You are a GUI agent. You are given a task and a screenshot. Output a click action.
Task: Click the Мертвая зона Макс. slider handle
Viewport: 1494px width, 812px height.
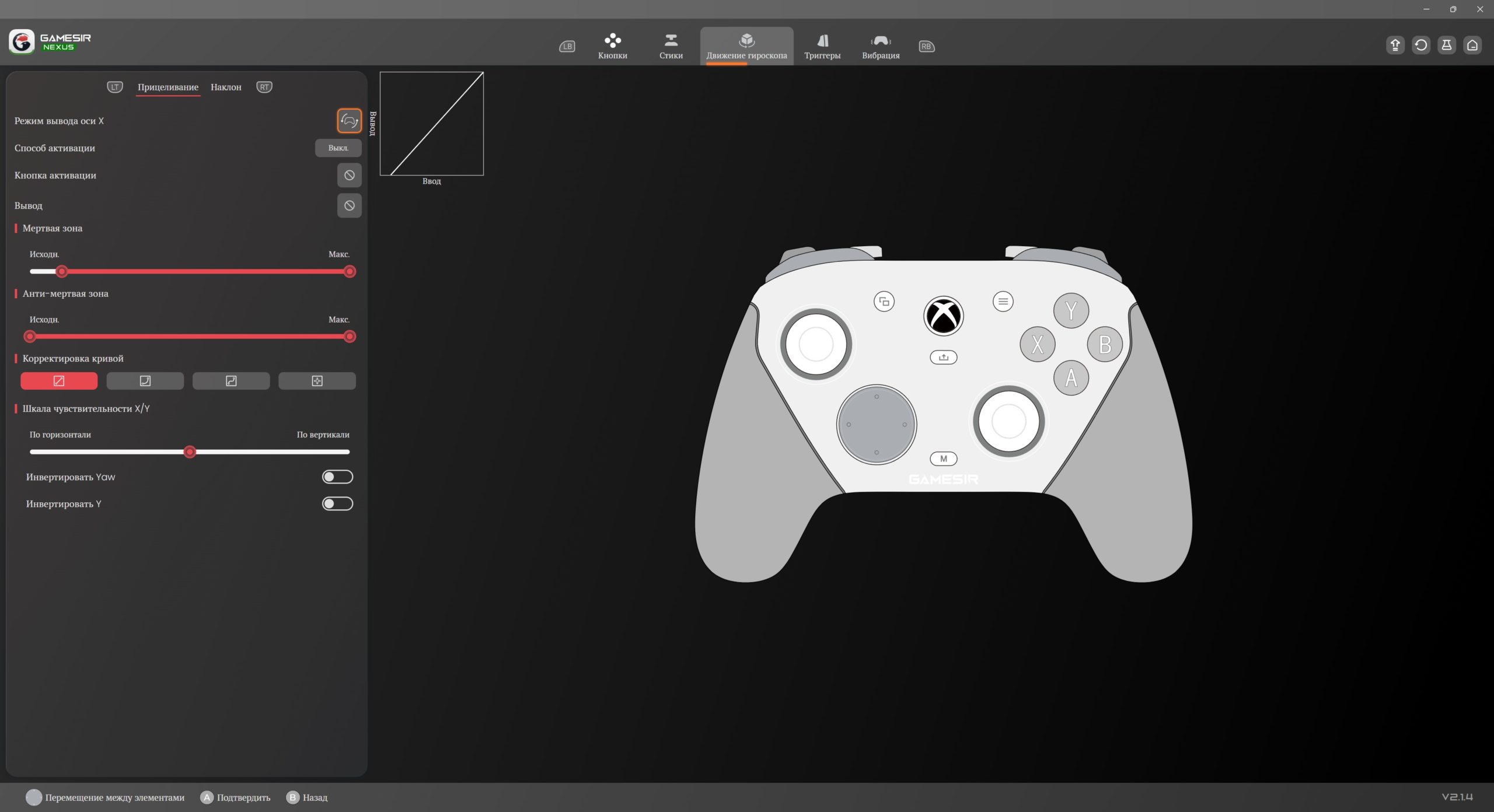(x=350, y=271)
